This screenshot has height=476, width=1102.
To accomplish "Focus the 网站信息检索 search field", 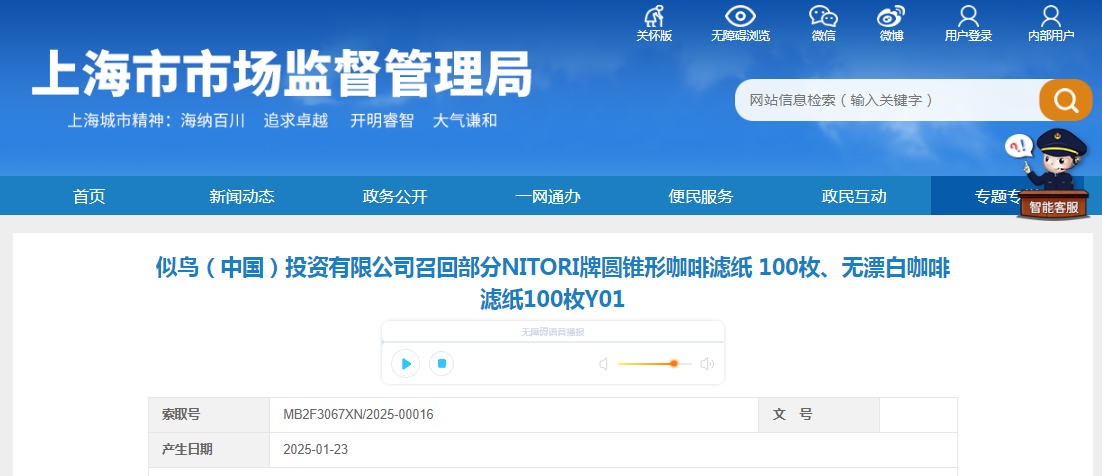I will pyautogui.click(x=887, y=100).
